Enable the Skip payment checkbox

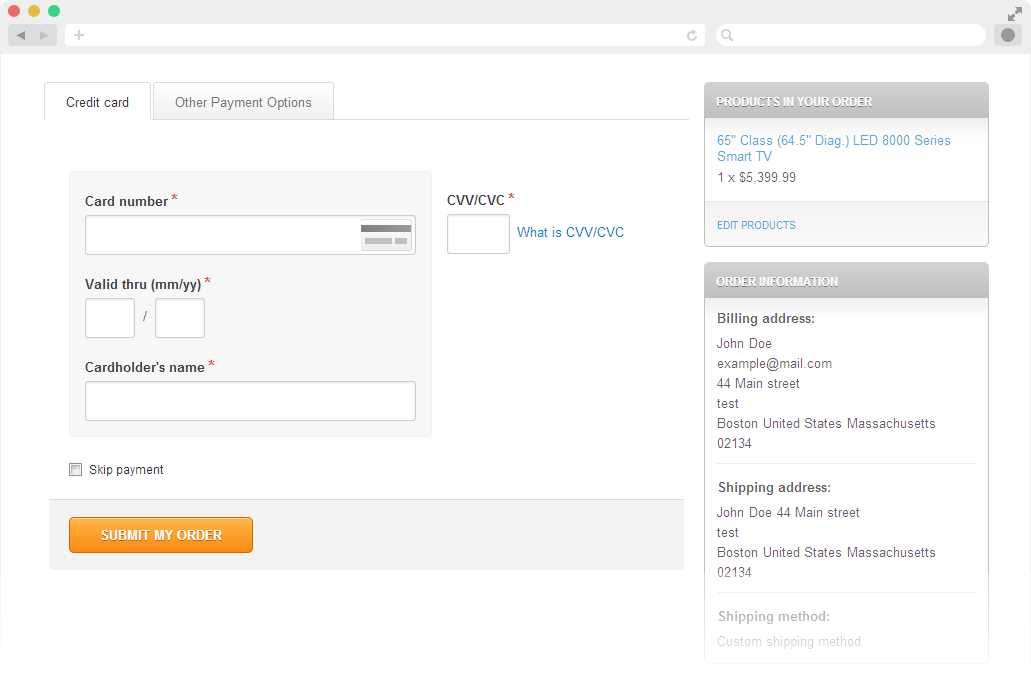tap(75, 470)
